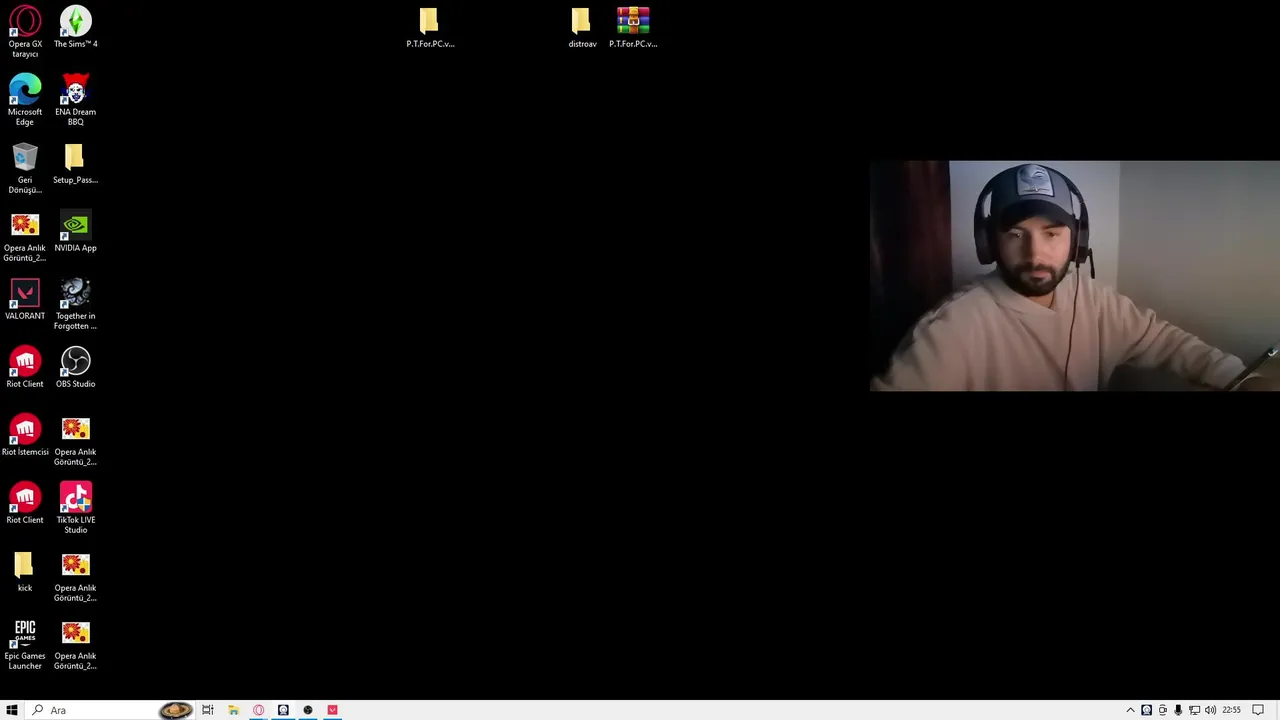Select the P.T.For.PC.v... folder icon
1280x720 pixels.
click(430, 27)
